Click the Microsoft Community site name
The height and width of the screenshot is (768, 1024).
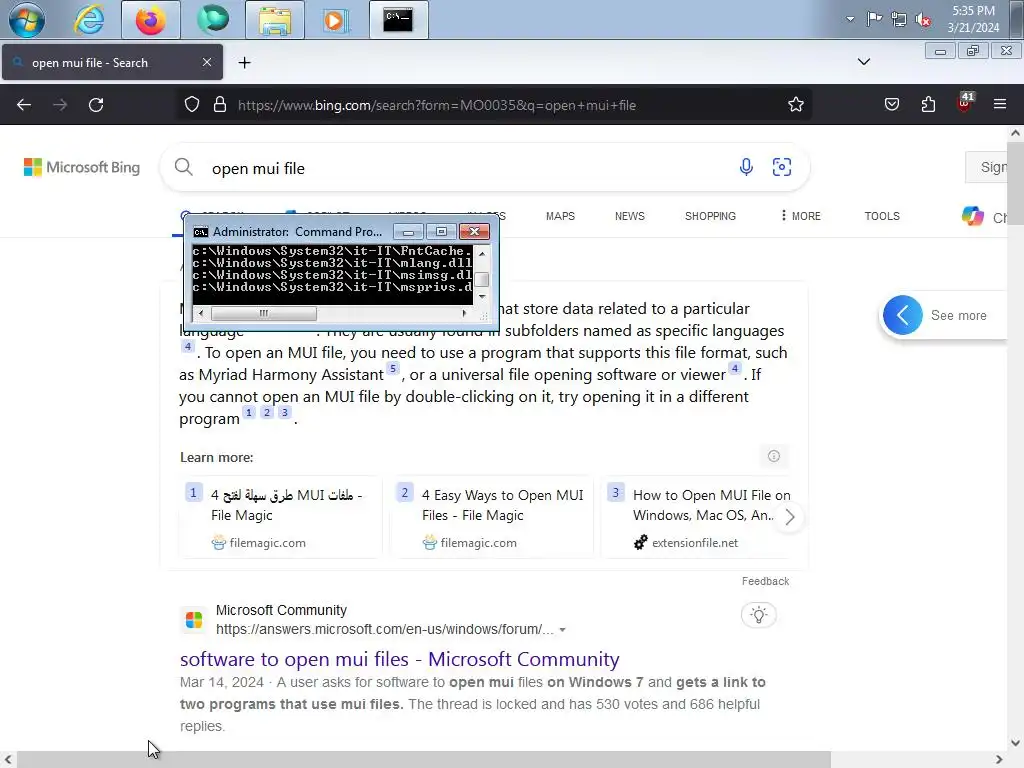tap(281, 610)
